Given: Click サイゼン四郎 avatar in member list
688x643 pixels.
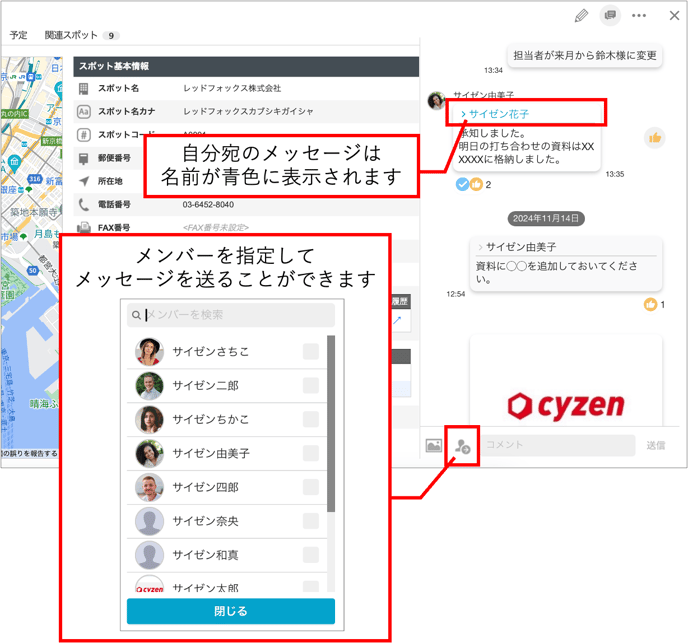Looking at the screenshot, I should (149, 487).
